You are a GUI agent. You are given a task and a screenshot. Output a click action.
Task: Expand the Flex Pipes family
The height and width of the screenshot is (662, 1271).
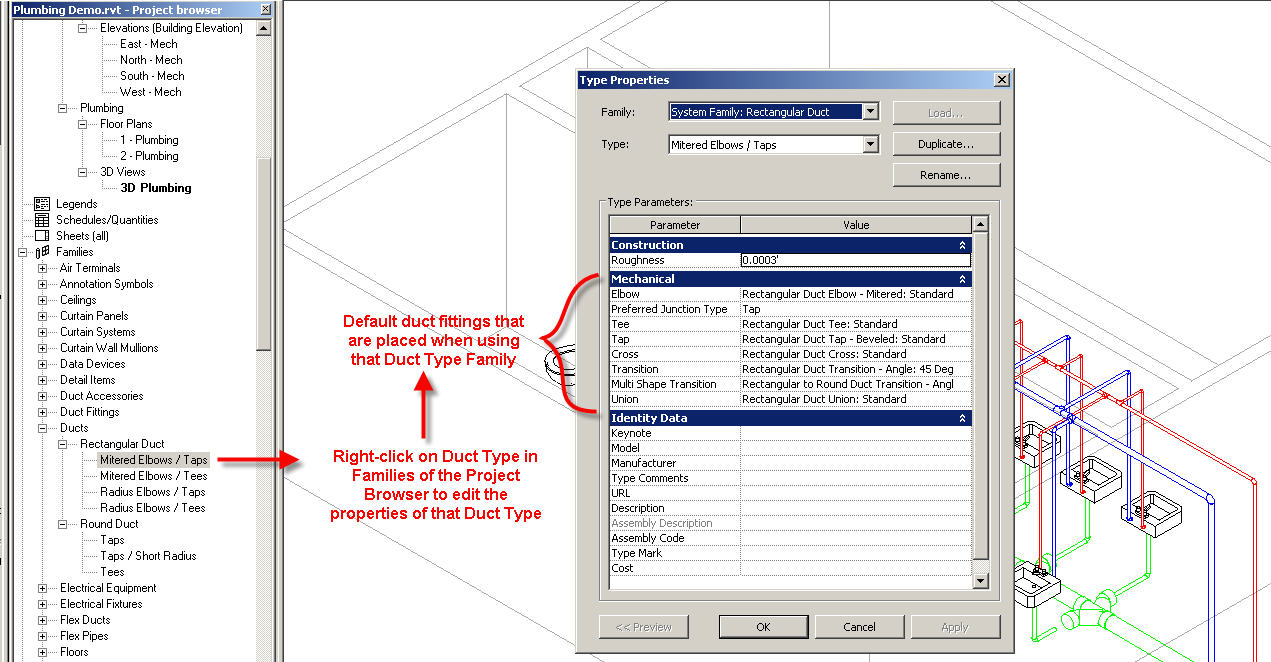pos(42,636)
